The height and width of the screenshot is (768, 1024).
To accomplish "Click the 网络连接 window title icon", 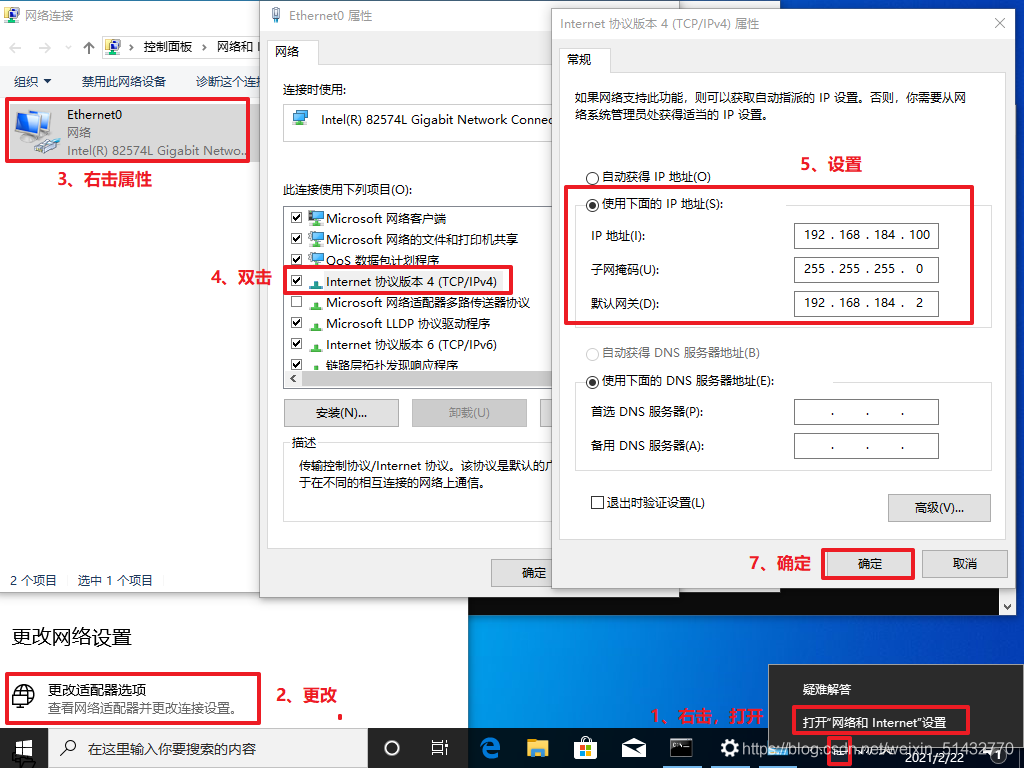I will click(x=11, y=14).
